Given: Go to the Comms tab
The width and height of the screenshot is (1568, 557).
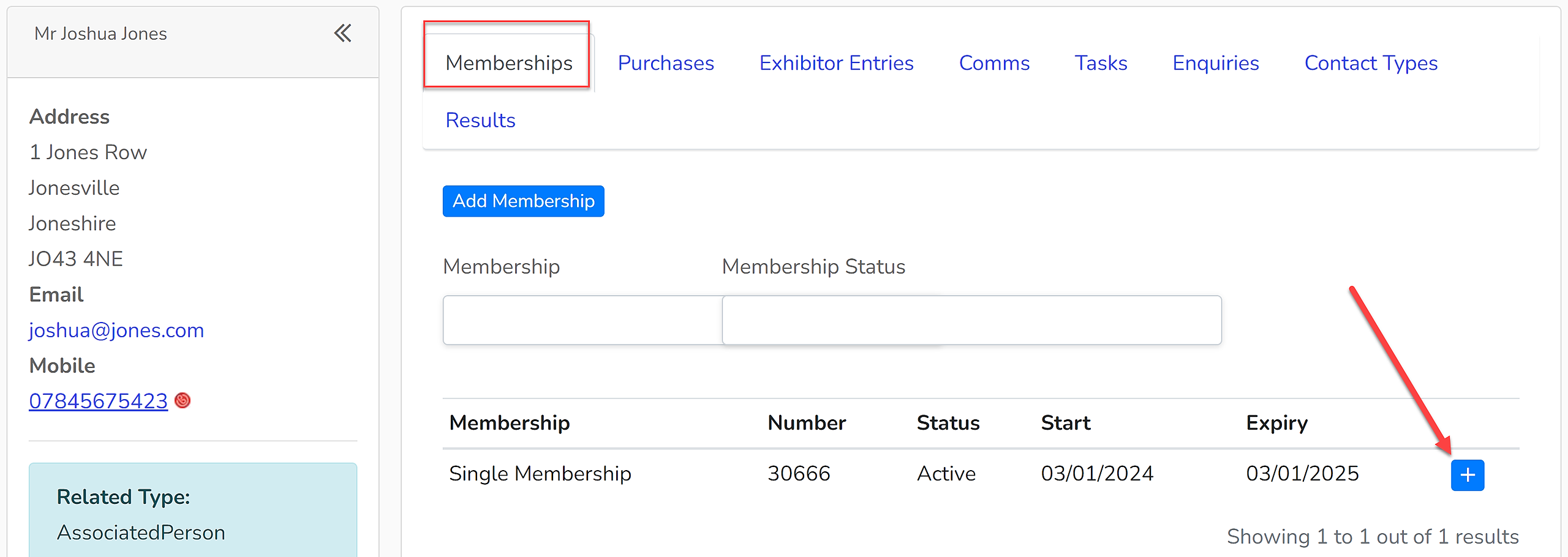Looking at the screenshot, I should pyautogui.click(x=994, y=63).
